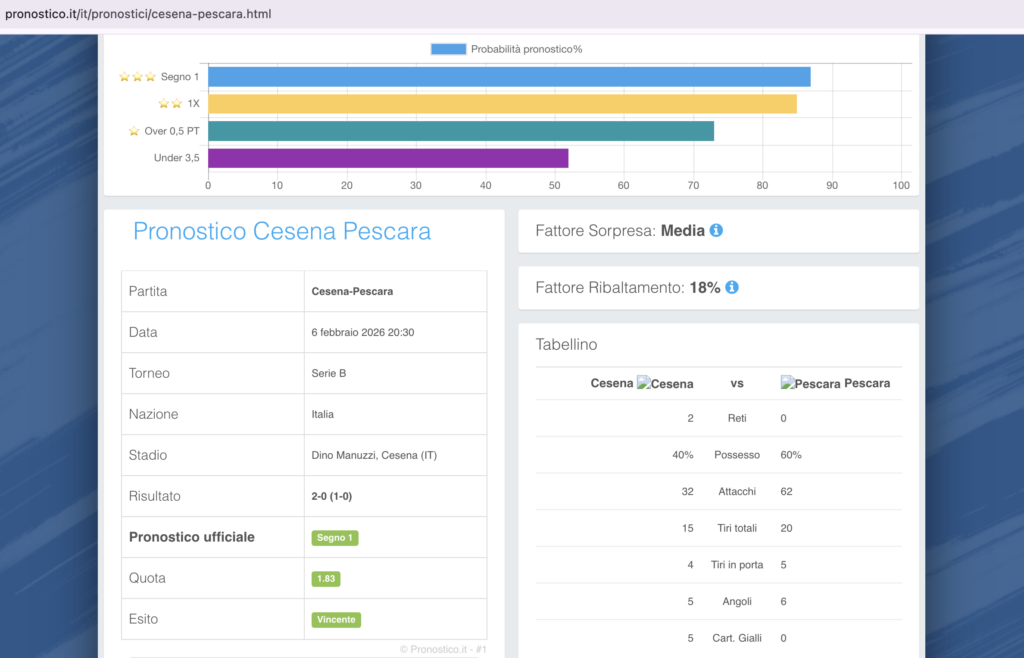Click the single star beside Over 0,5 PT
This screenshot has width=1024, height=658.
[x=134, y=131]
